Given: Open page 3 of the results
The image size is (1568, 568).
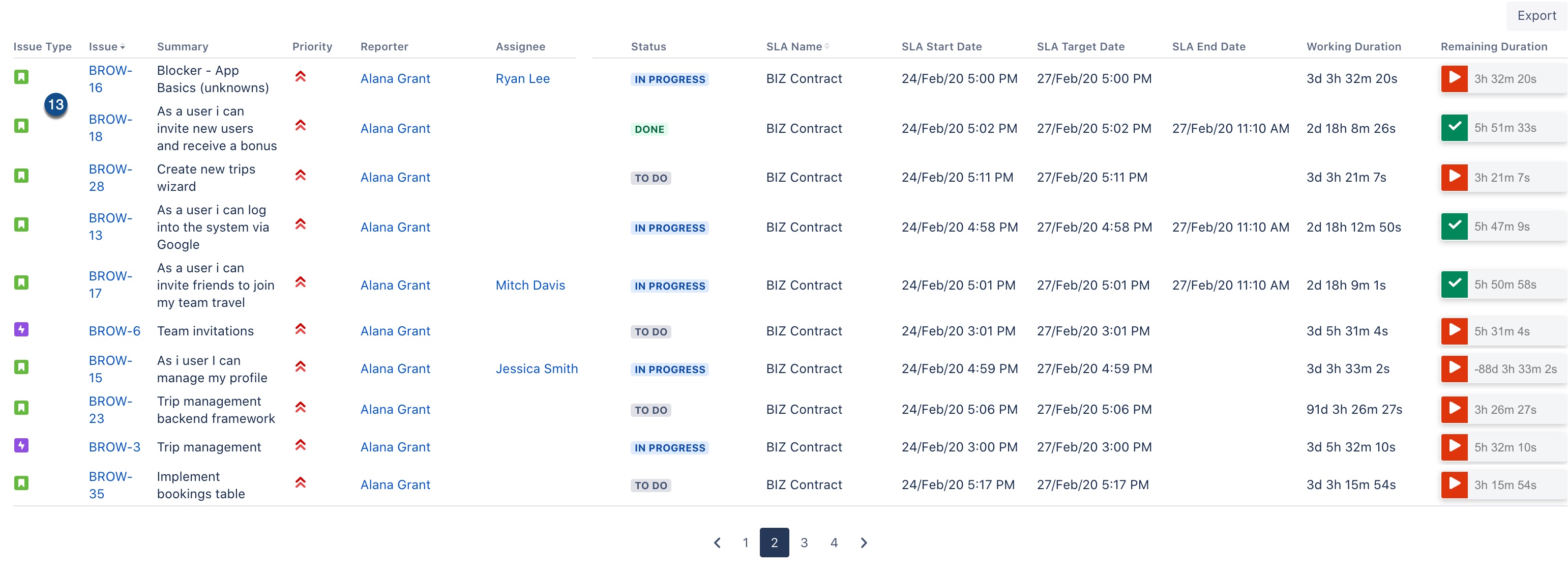Looking at the screenshot, I should pyautogui.click(x=804, y=543).
